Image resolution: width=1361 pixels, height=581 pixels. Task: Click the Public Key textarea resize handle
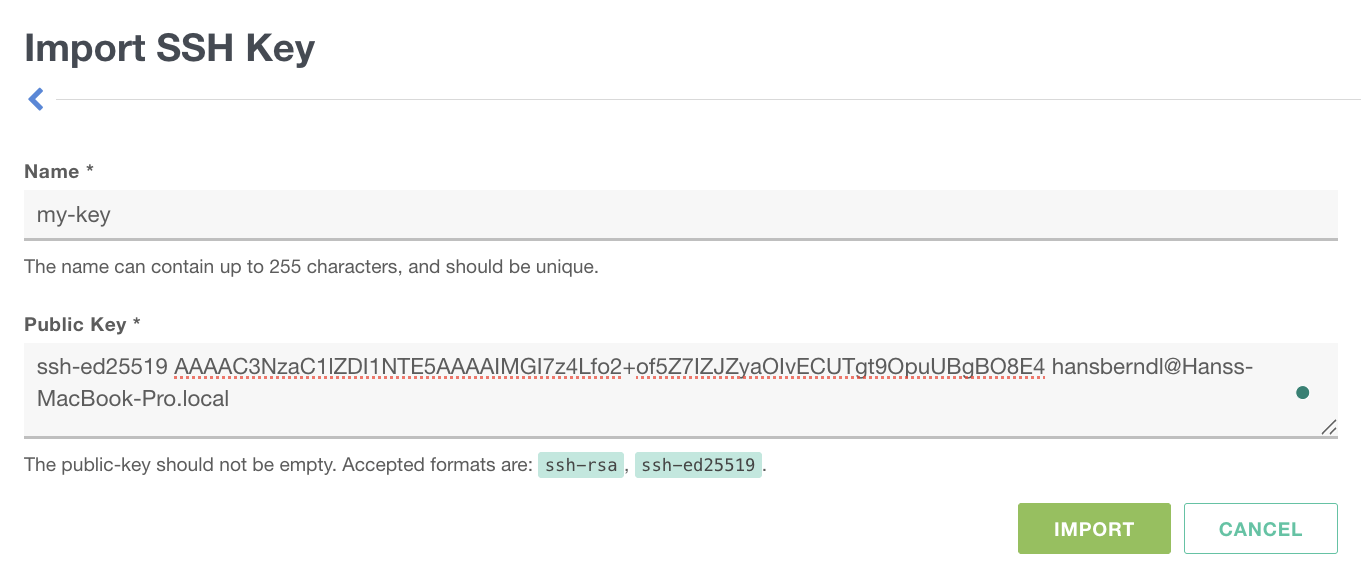(1328, 426)
